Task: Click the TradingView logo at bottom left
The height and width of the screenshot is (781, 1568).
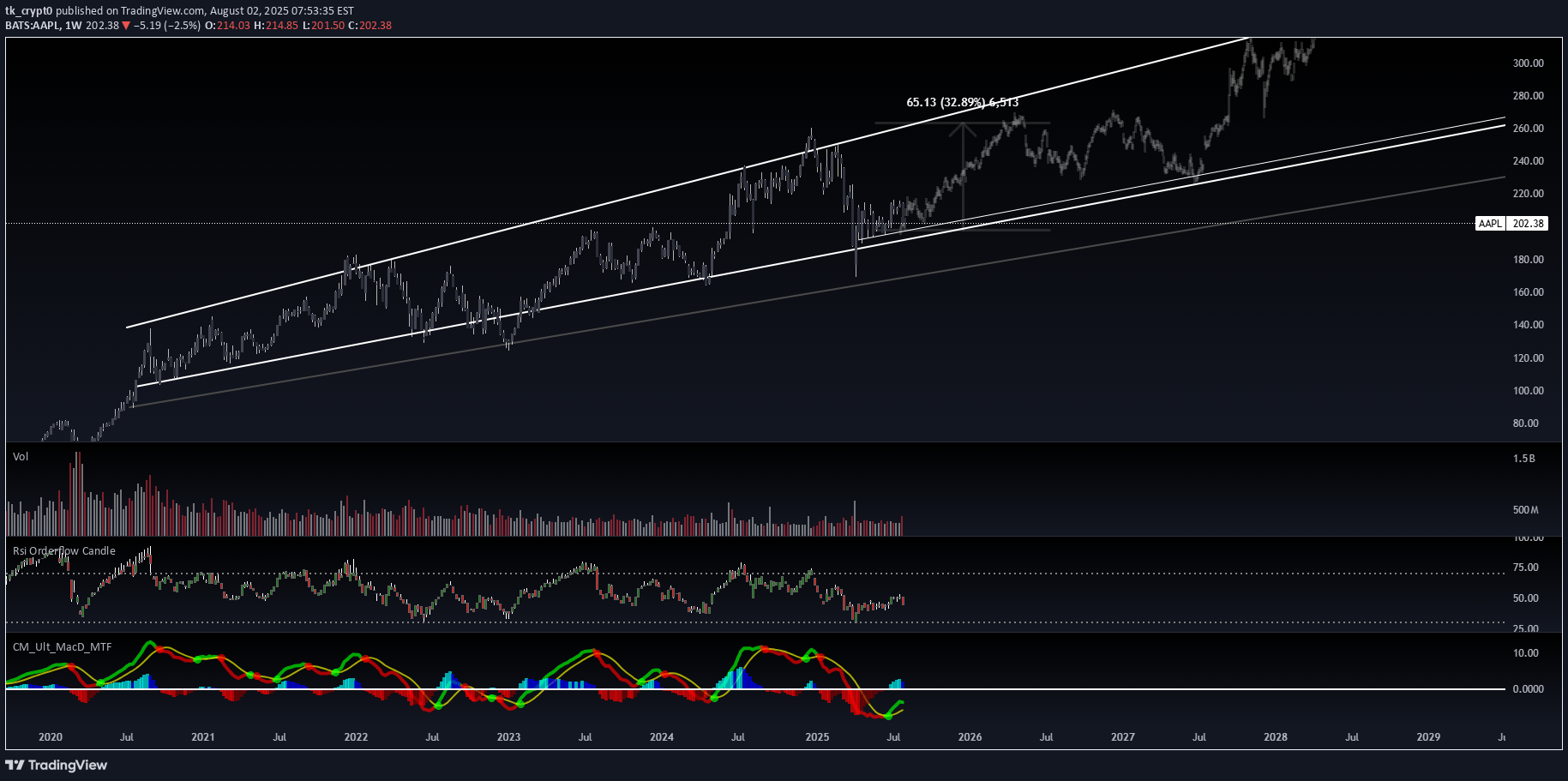Action: pos(57,765)
